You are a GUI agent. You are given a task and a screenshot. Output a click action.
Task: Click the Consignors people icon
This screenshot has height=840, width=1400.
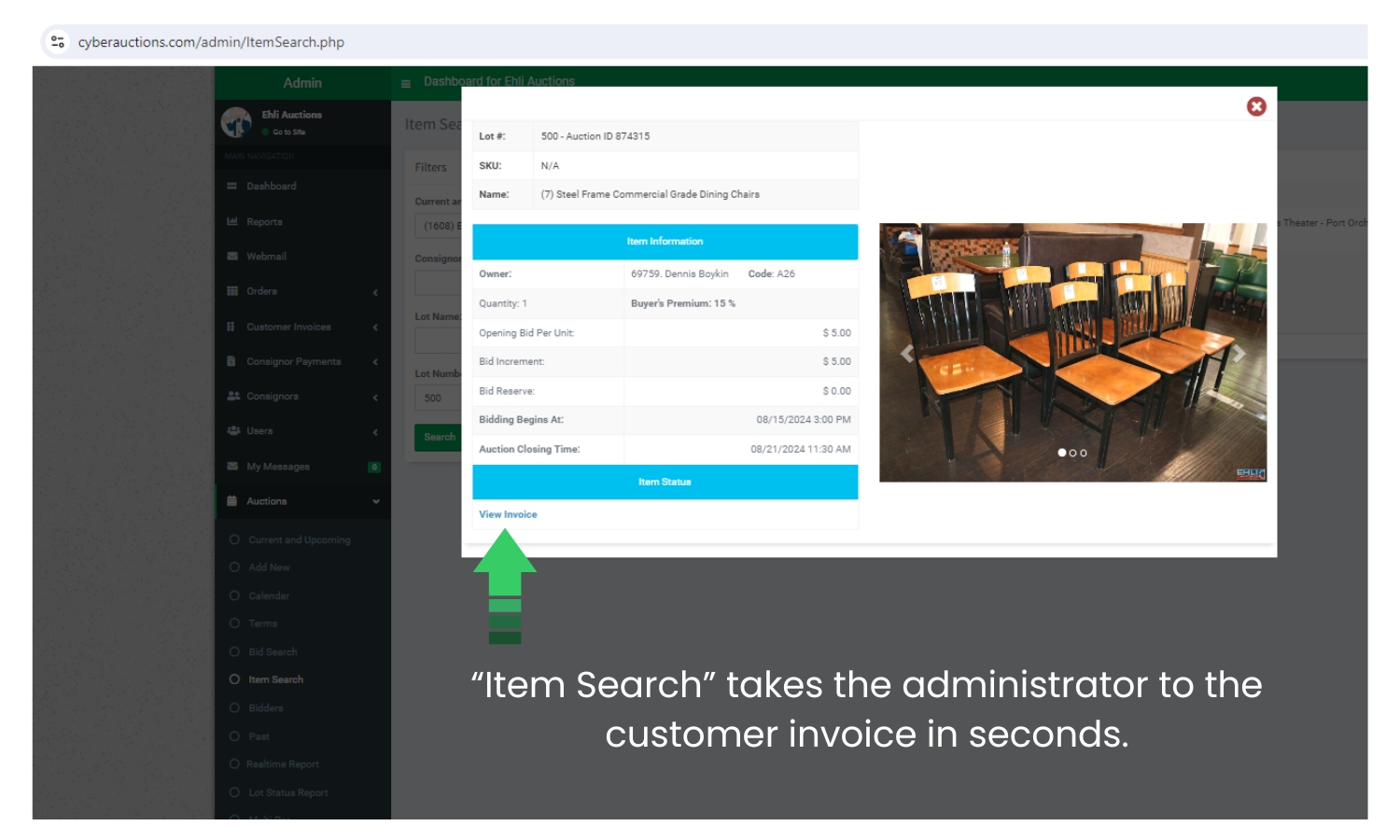pyautogui.click(x=232, y=396)
